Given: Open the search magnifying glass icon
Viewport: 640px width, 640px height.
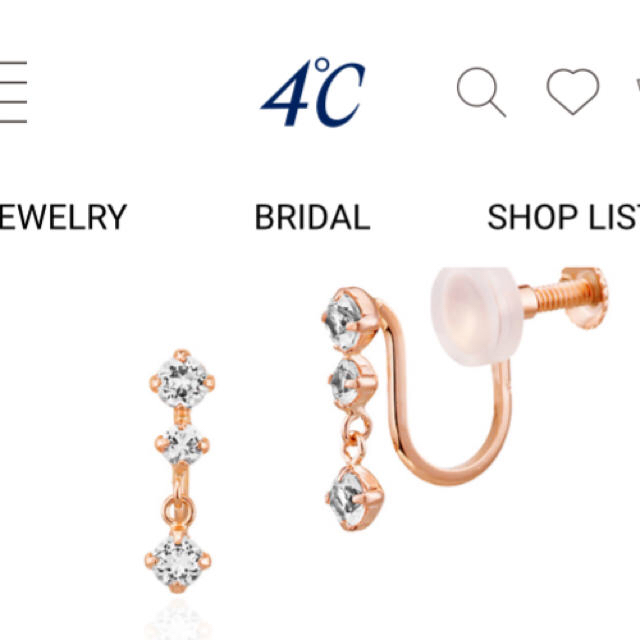Looking at the screenshot, I should tap(481, 92).
